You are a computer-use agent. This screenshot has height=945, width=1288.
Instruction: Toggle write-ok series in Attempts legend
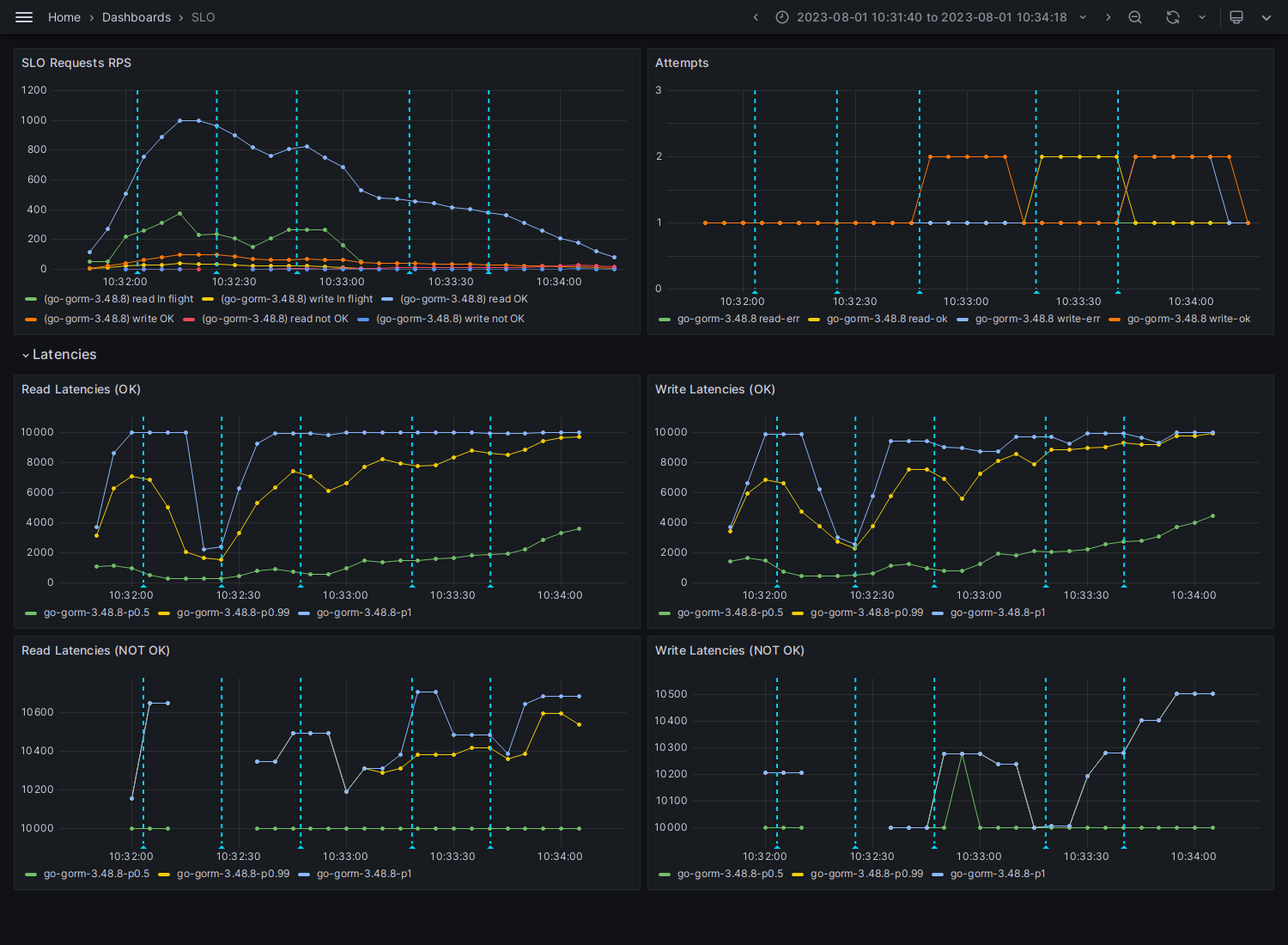click(1188, 319)
